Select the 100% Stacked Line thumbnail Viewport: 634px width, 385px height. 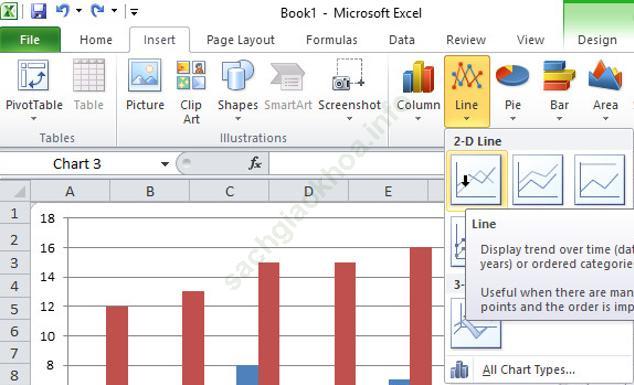click(599, 180)
